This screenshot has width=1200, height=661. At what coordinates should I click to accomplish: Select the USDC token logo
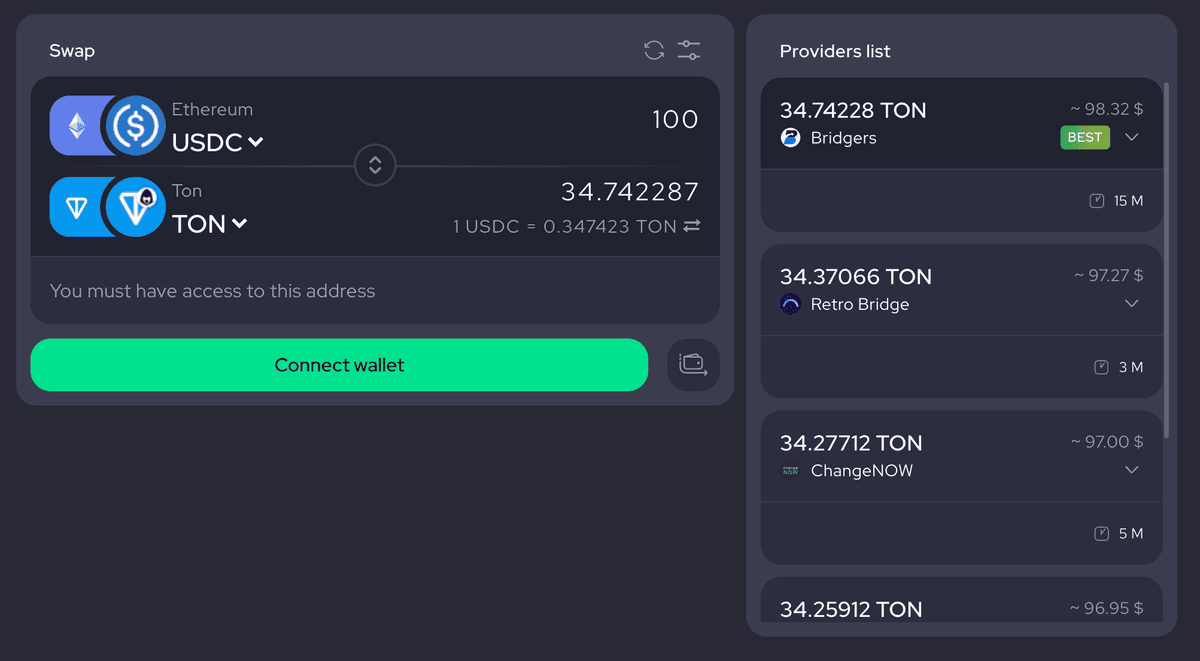coord(135,125)
